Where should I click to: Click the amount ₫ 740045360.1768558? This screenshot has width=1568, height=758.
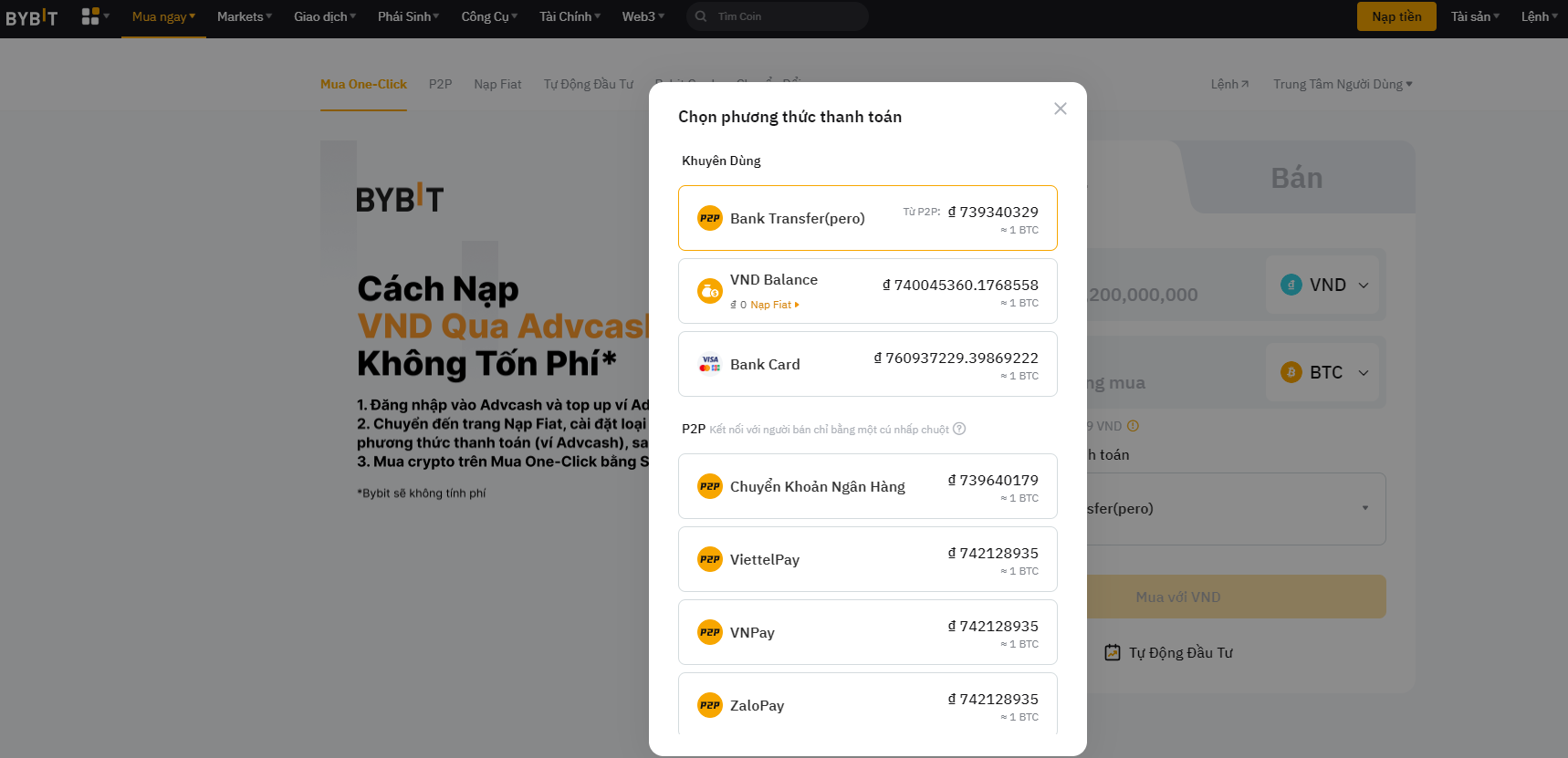(x=960, y=285)
